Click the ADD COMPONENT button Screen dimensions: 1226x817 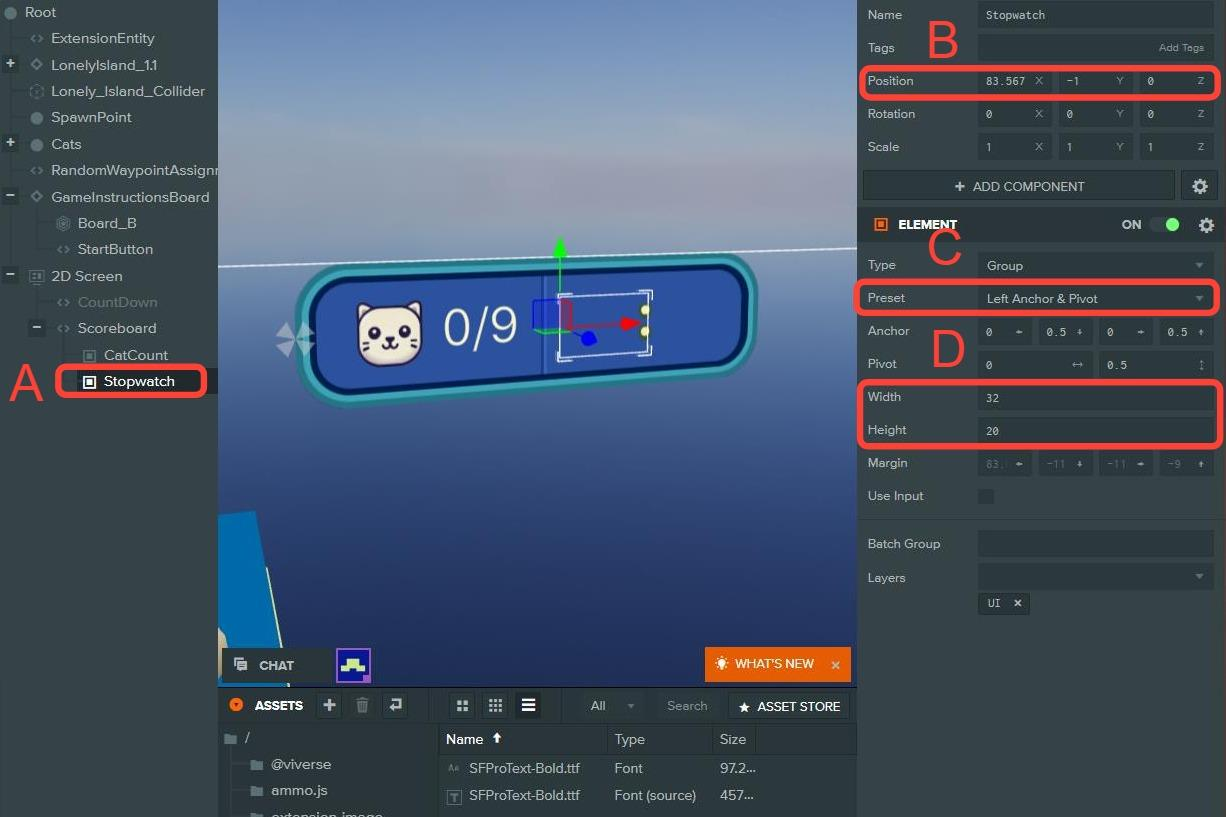point(1018,186)
